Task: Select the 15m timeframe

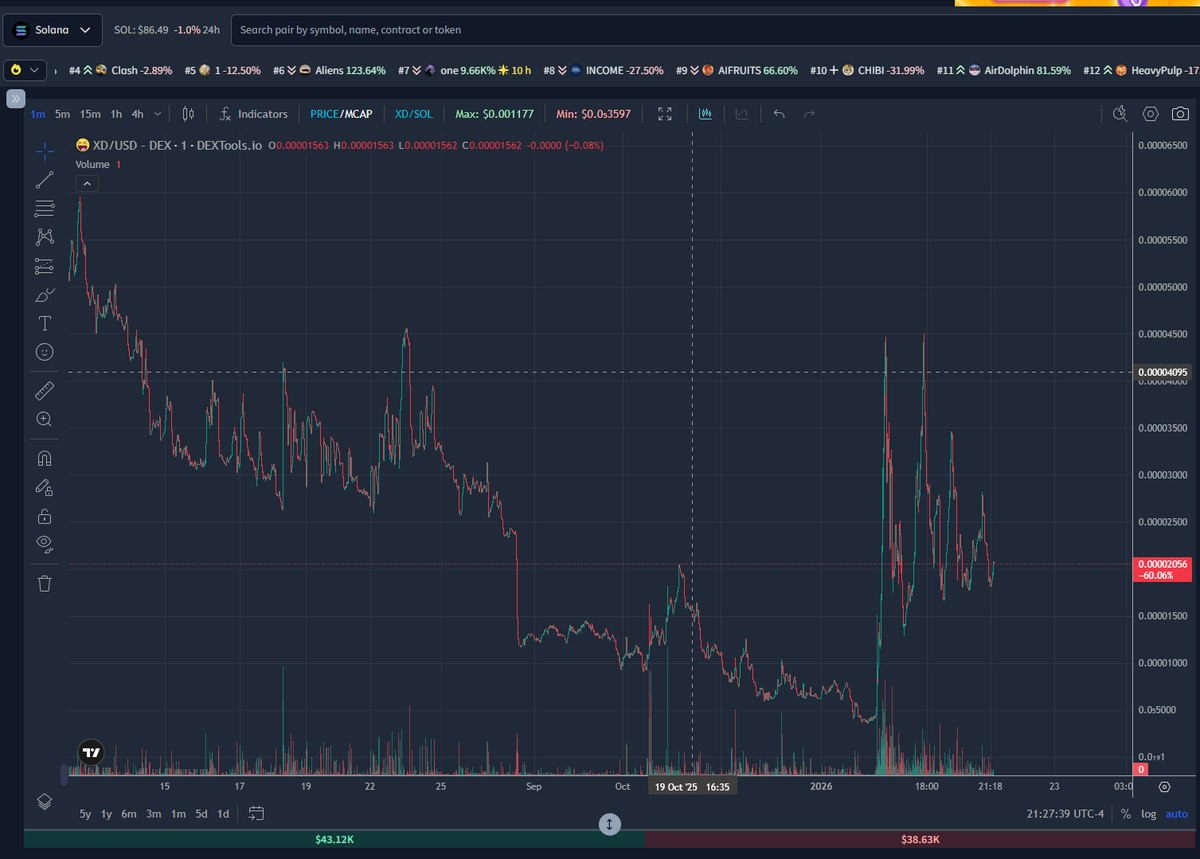Action: coord(91,114)
